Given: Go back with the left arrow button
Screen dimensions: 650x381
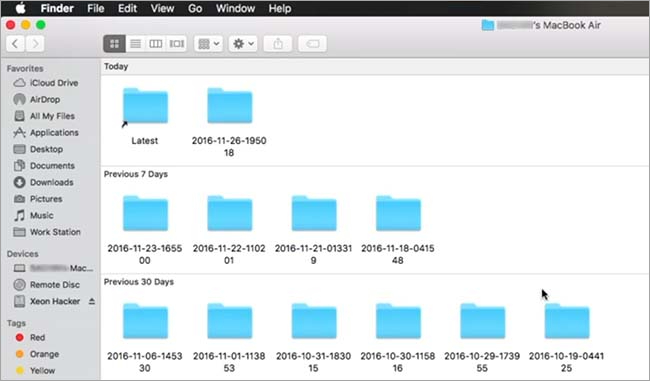Looking at the screenshot, I should click(15, 44).
